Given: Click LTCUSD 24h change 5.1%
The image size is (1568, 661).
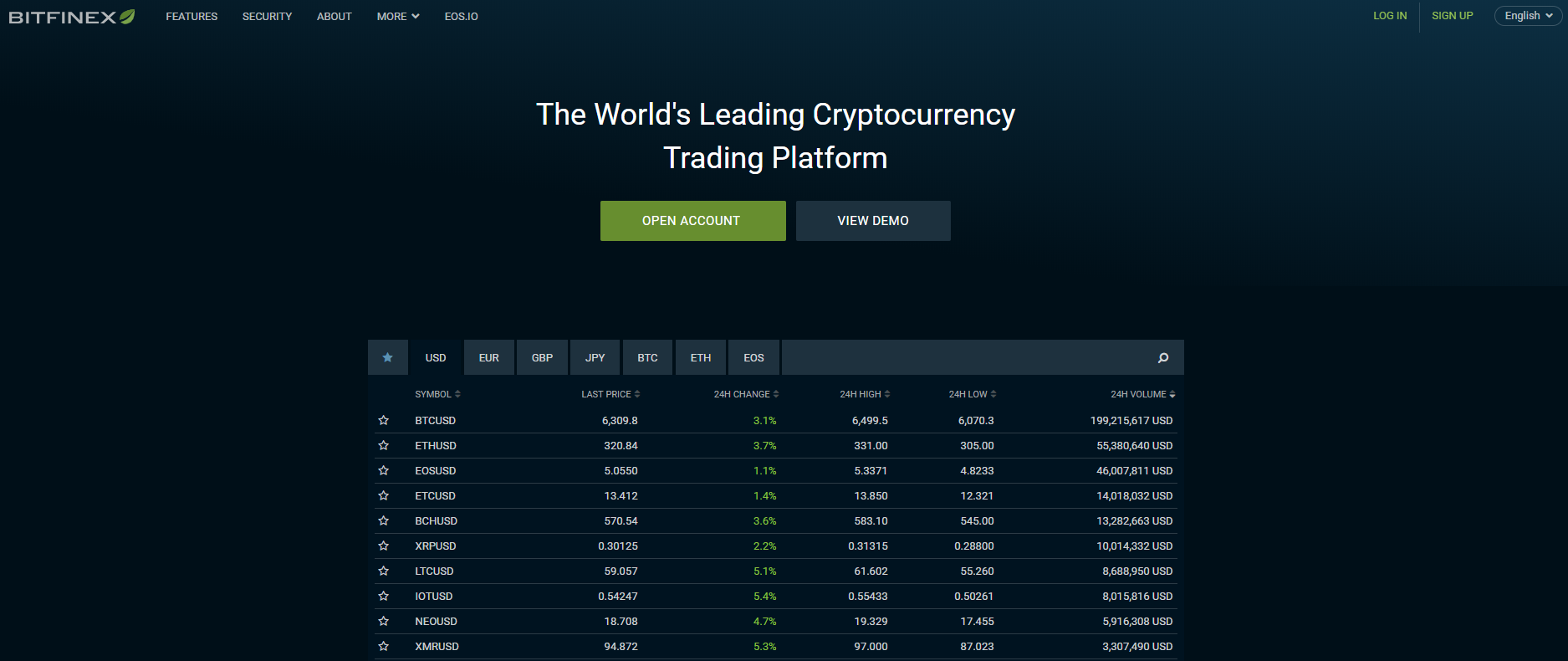Looking at the screenshot, I should (765, 571).
